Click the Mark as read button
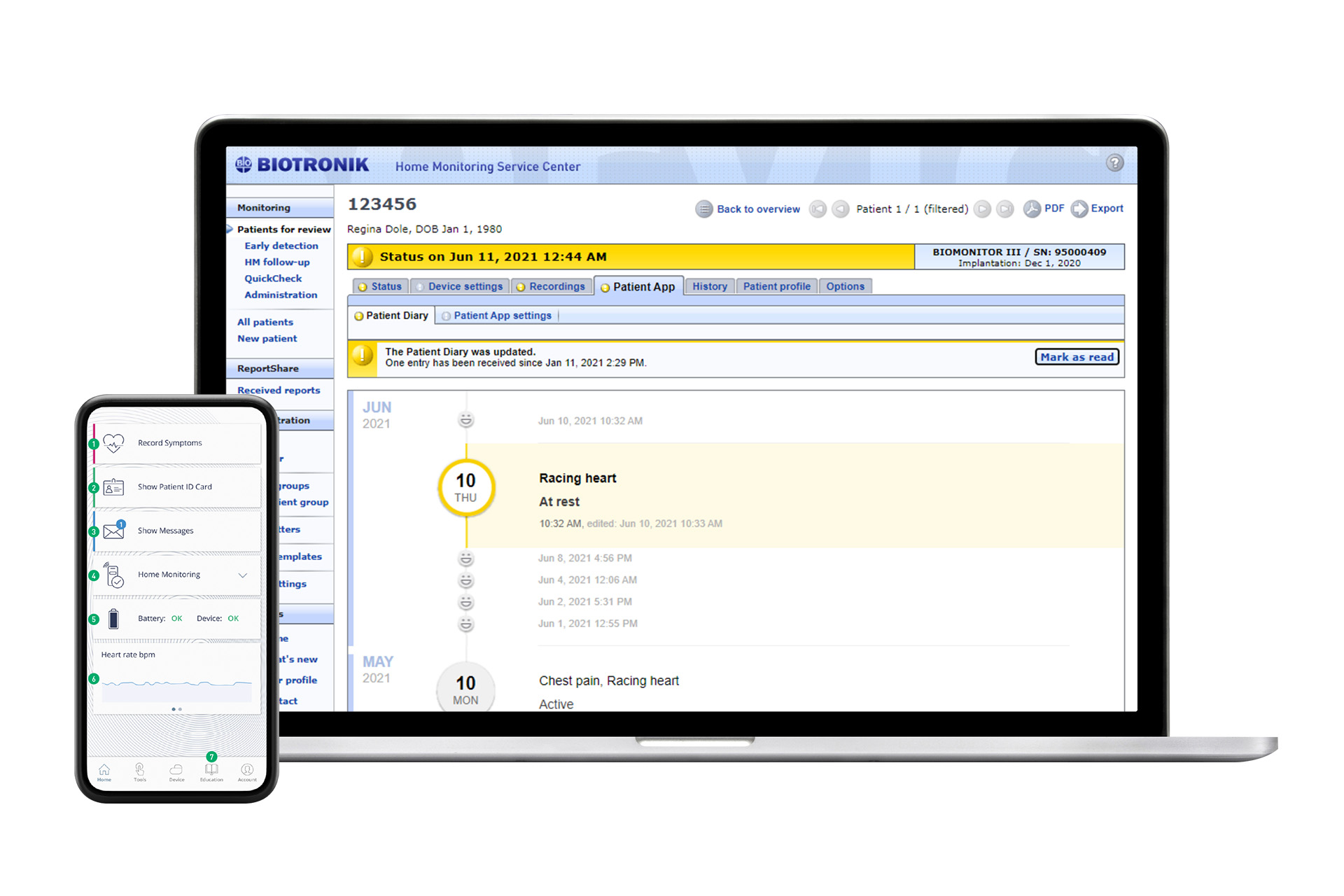Viewport: 1344px width, 896px height. point(1076,356)
